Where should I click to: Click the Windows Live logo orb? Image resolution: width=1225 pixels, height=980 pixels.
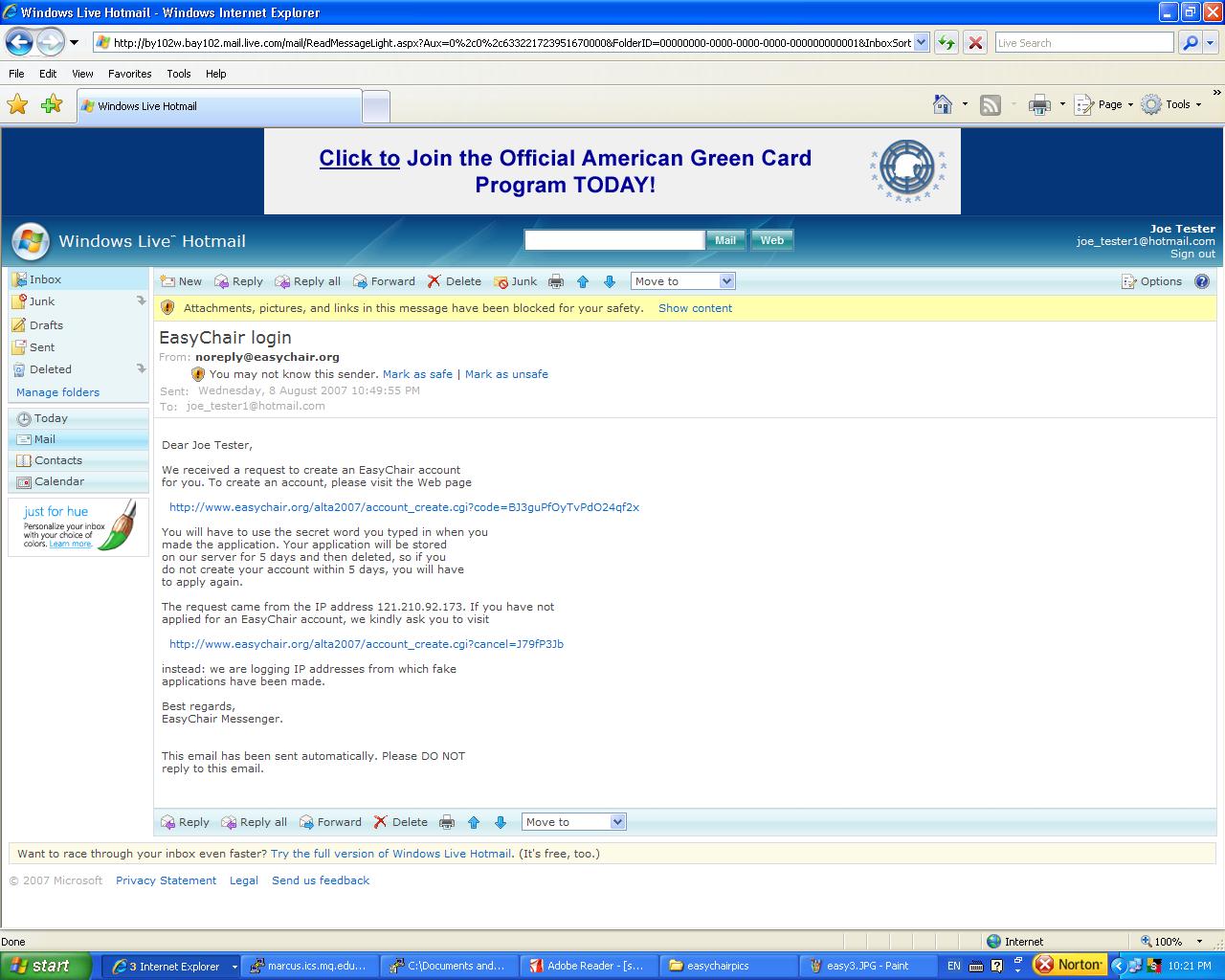point(30,241)
